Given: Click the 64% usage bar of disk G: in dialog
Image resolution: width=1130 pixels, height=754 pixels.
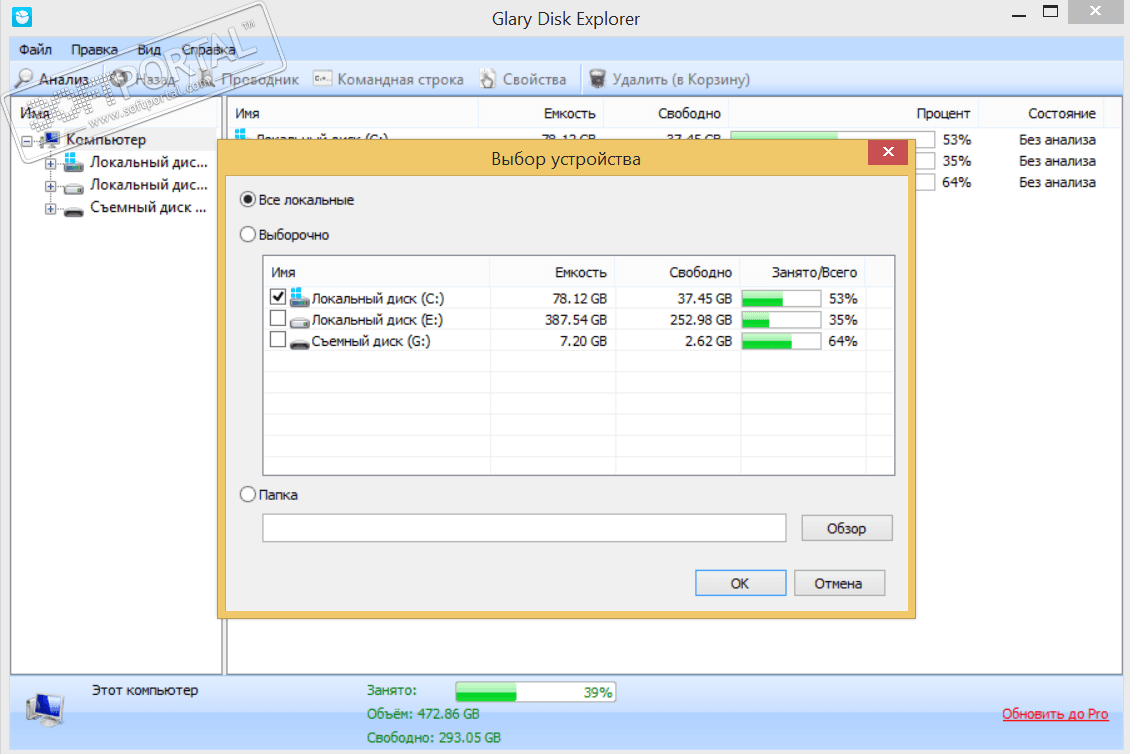Looking at the screenshot, I should pyautogui.click(x=781, y=341).
